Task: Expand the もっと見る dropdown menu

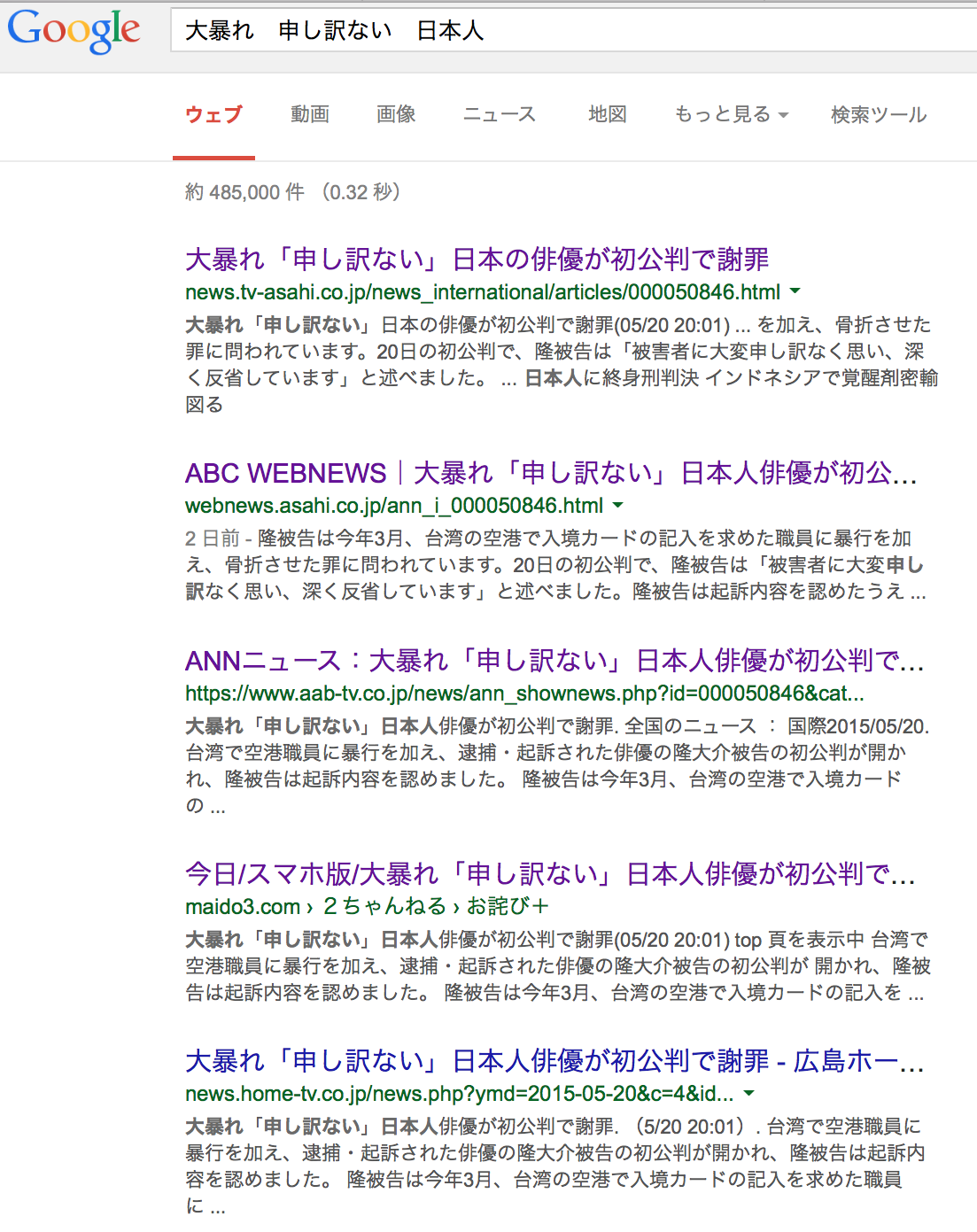Action: click(731, 114)
